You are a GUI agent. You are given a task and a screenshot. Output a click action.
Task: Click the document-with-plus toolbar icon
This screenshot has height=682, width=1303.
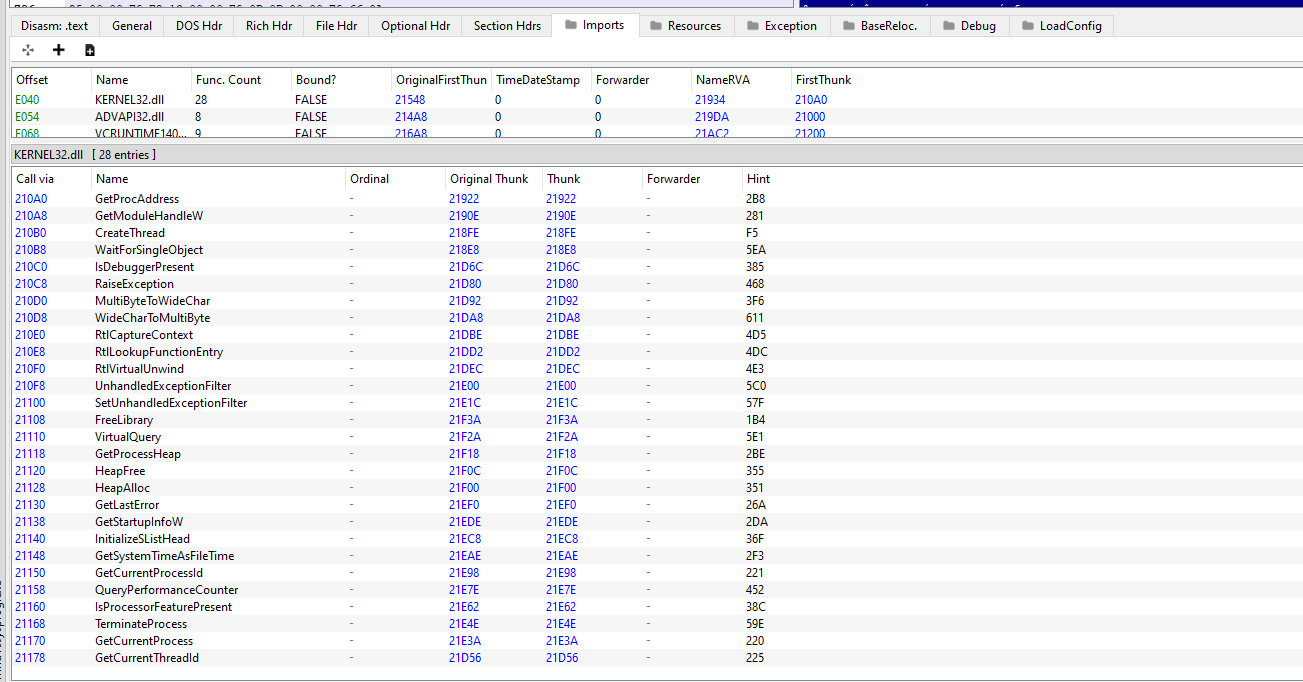(90, 50)
